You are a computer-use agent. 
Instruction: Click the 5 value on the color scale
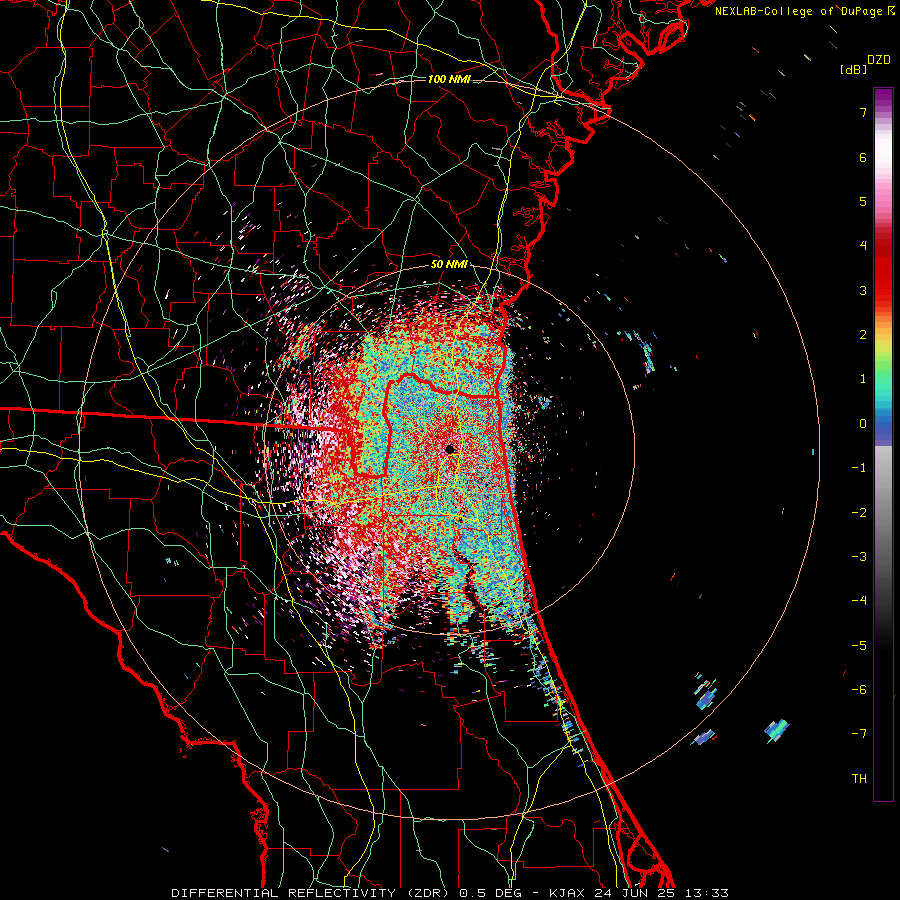(x=863, y=201)
